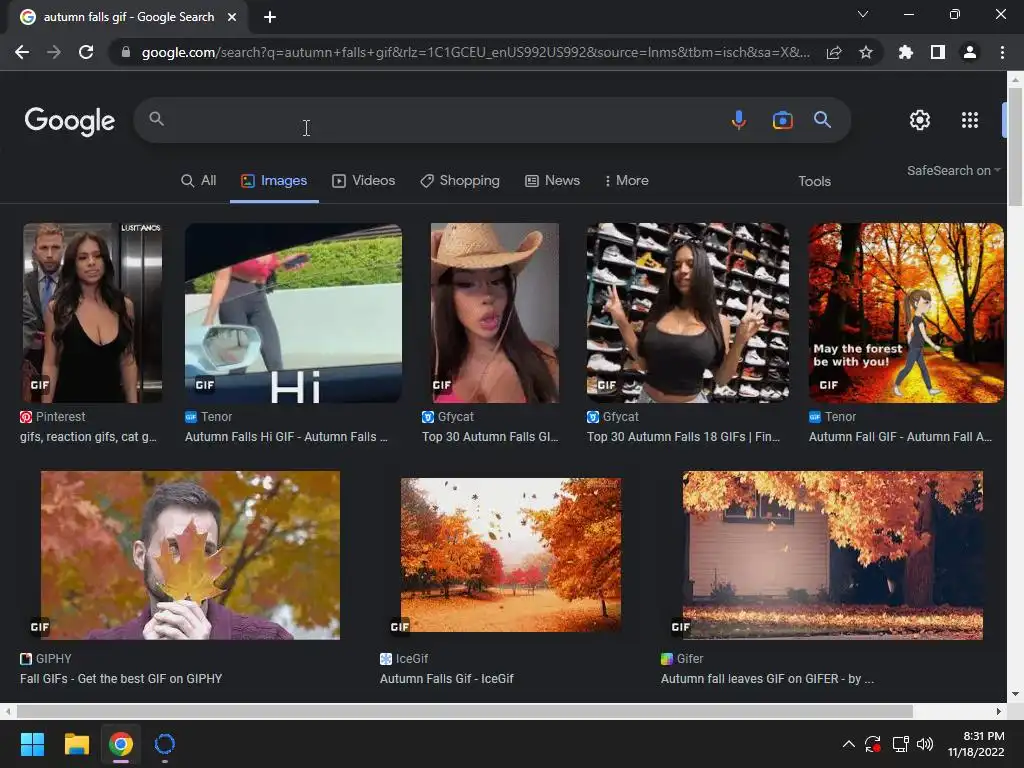Screen dimensions: 1024x768
Task: Expand the More search options
Action: [x=626, y=181]
